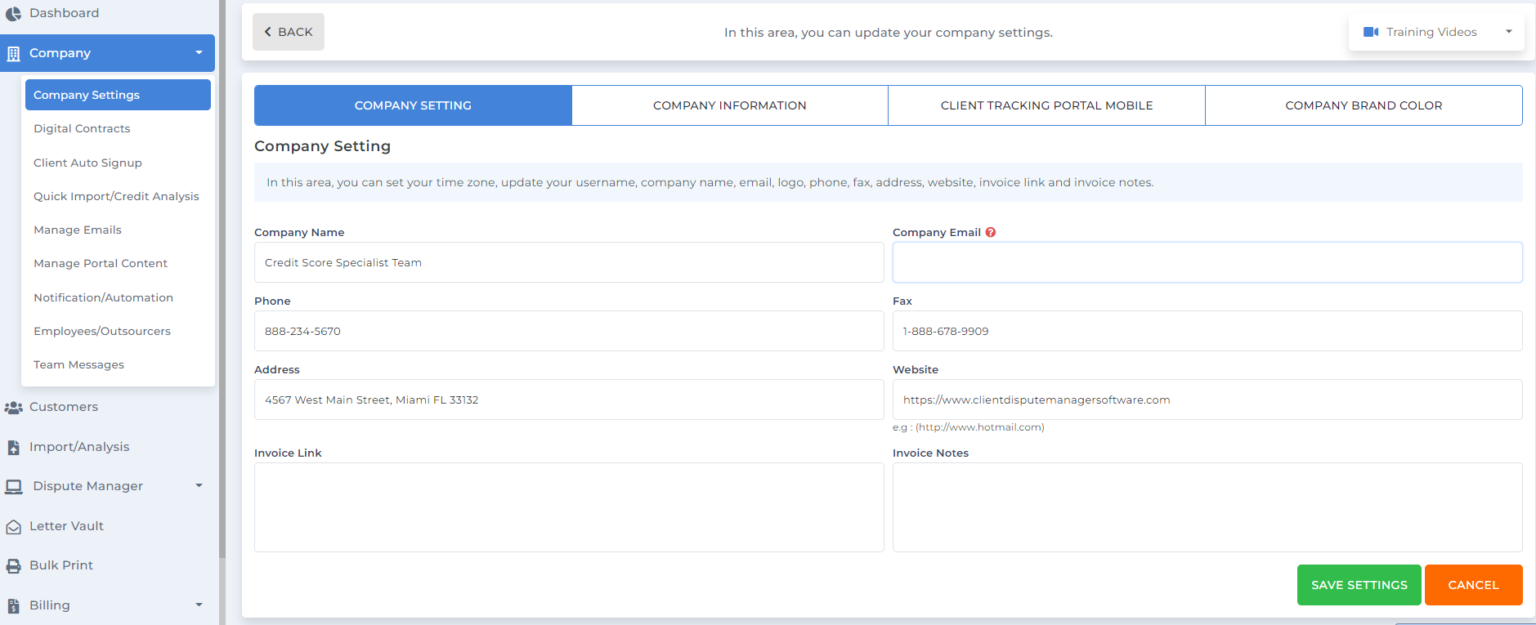Expand the Training Videos dropdown
Viewport: 1536px width, 625px height.
1509,31
